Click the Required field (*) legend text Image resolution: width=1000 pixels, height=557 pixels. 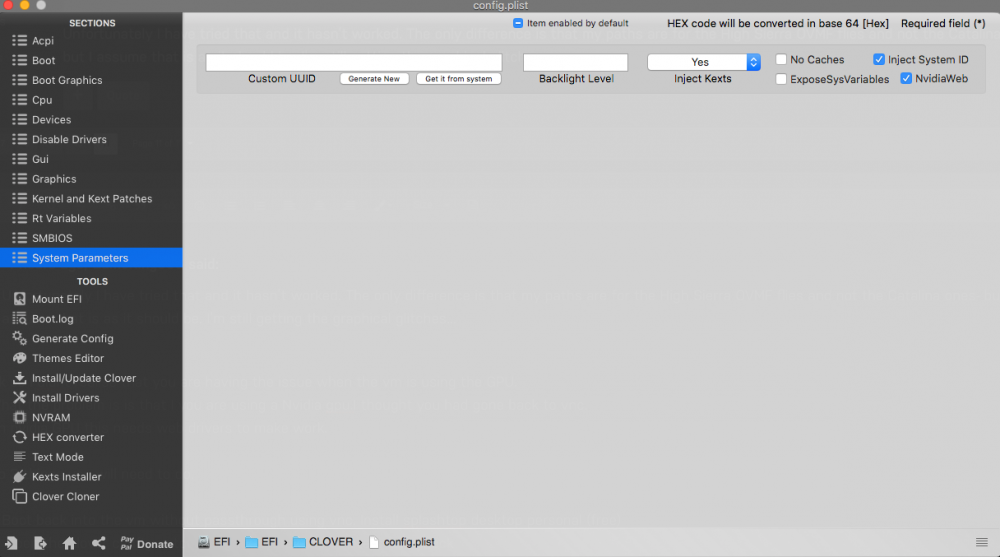click(x=943, y=23)
